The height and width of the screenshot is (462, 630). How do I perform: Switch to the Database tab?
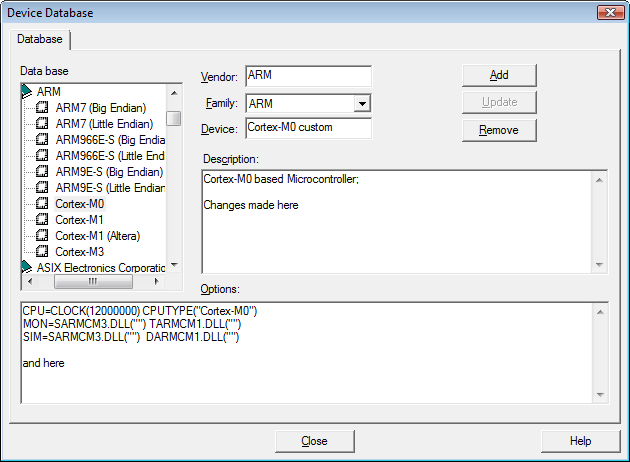[40, 39]
